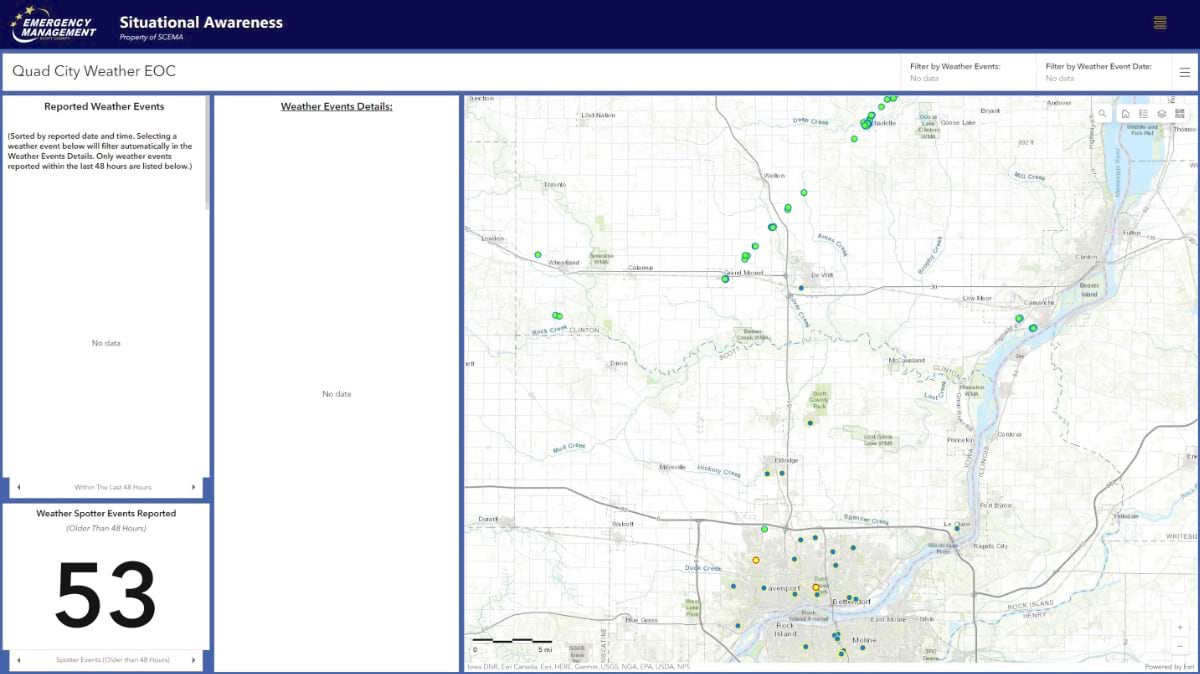Image resolution: width=1200 pixels, height=674 pixels.
Task: Expand Filter by Weather Event Date dropdown
Action: pyautogui.click(x=1104, y=72)
